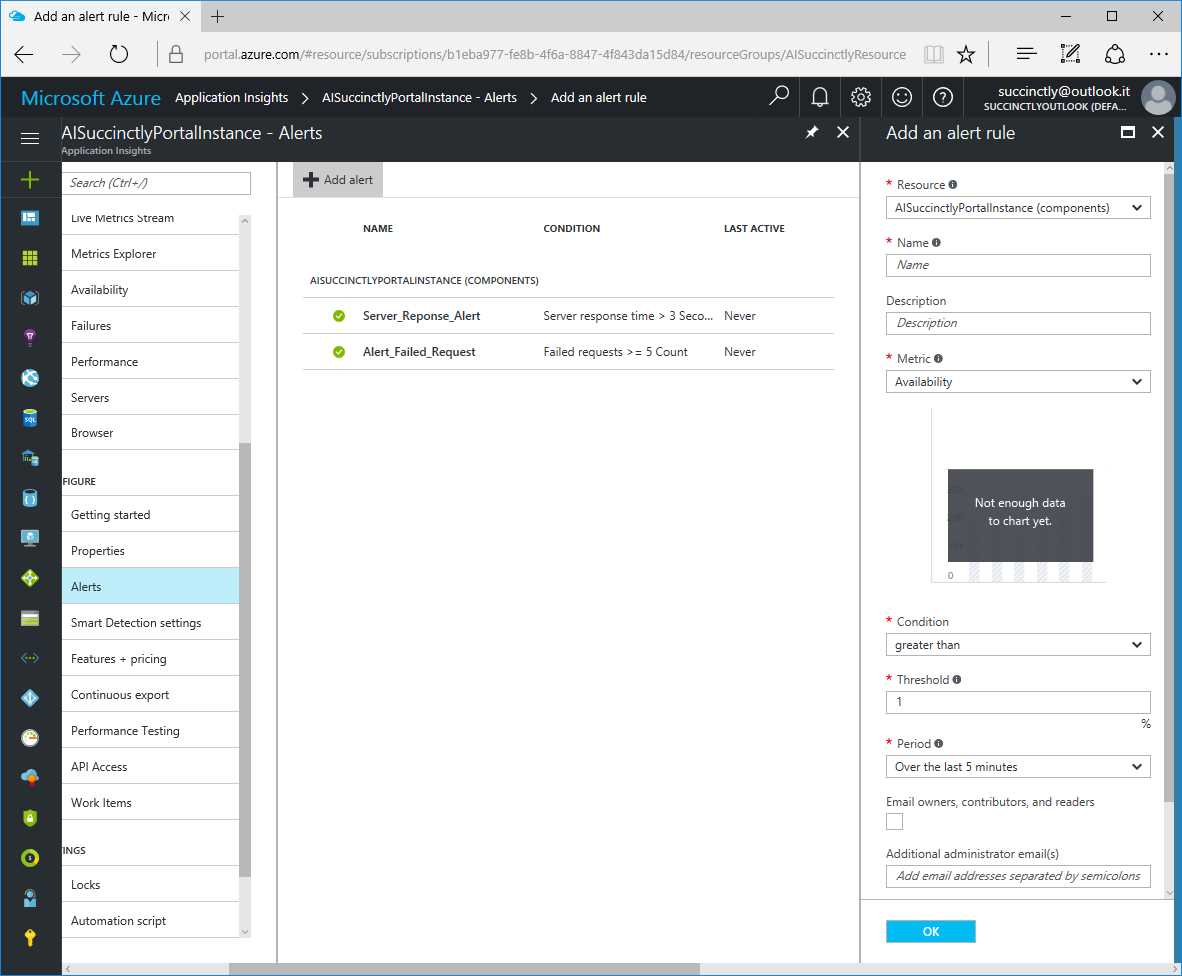Open the Monitor gauge icon in sidebar
Viewport: 1182px width, 976px height.
[30, 738]
